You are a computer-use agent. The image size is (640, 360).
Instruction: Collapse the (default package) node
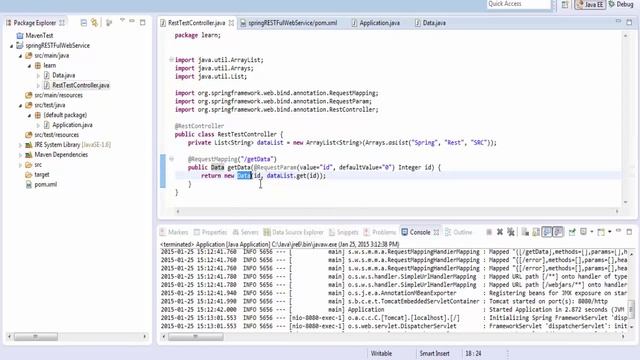tap(29, 115)
